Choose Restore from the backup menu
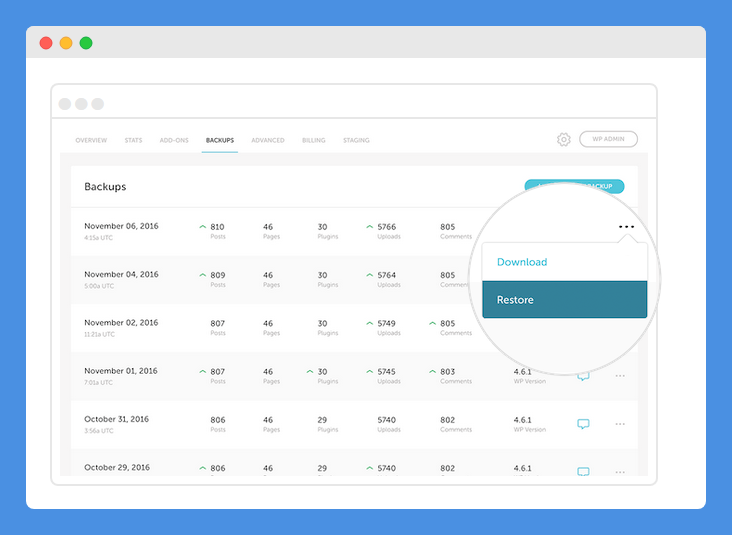The width and height of the screenshot is (732, 535). point(564,300)
